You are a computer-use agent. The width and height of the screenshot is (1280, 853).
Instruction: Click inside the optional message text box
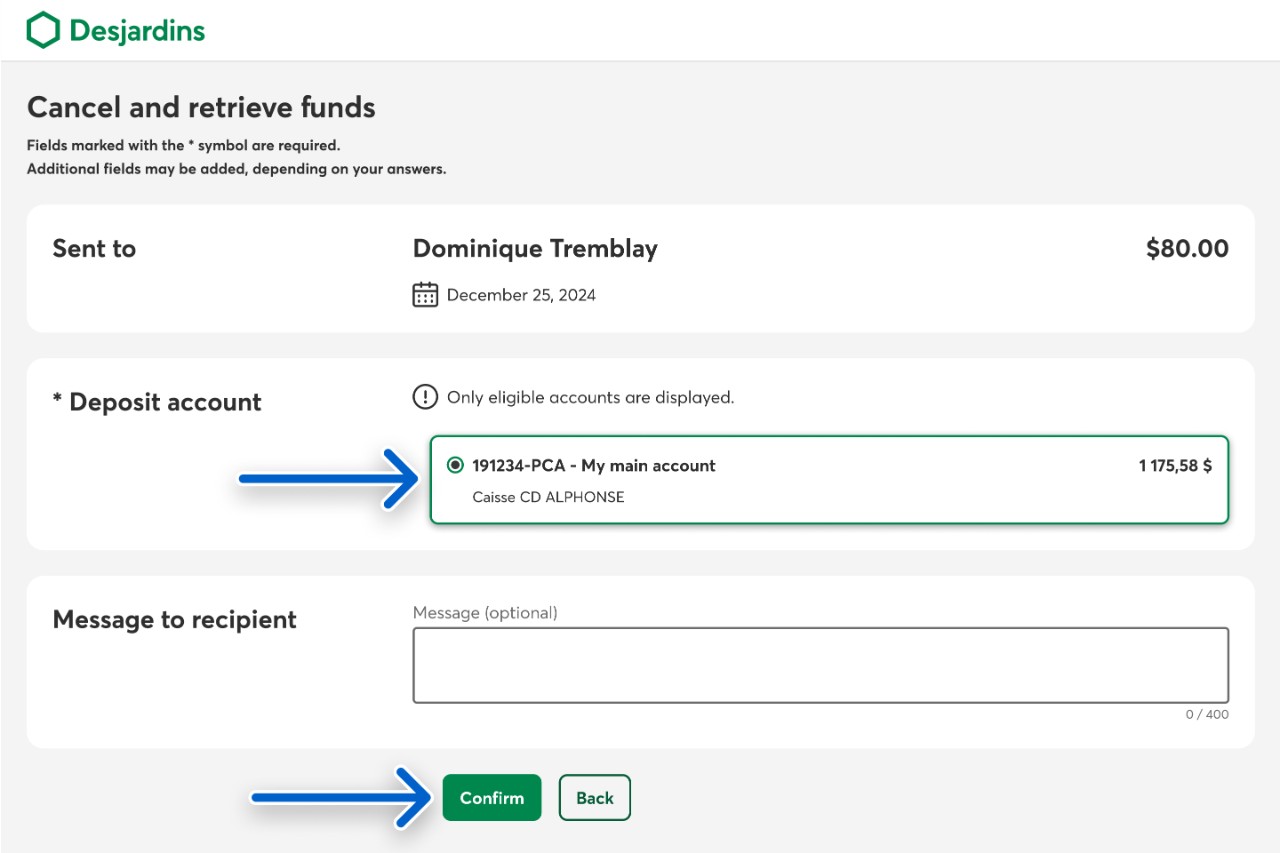point(820,665)
